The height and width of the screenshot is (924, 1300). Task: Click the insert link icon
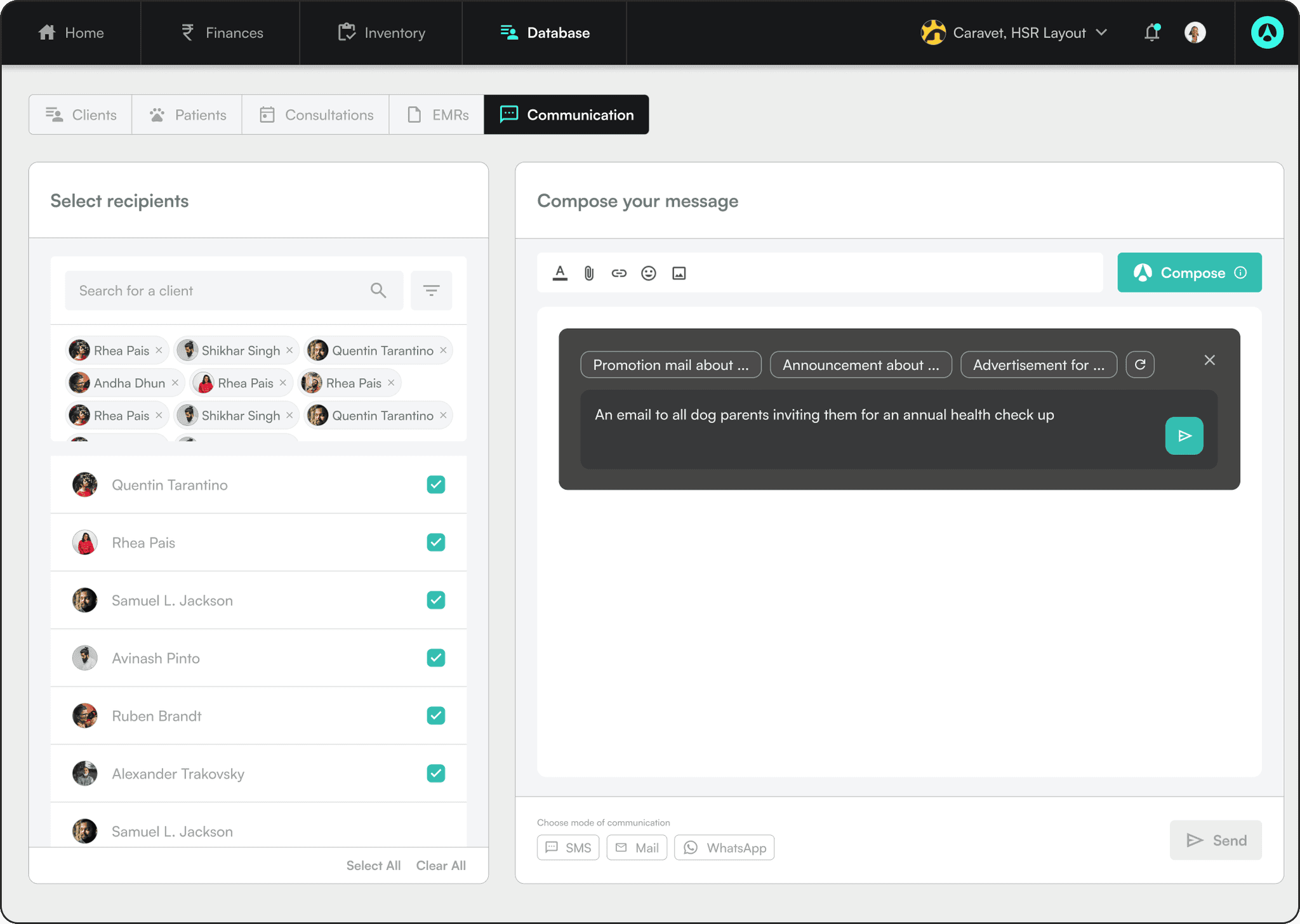coord(619,273)
